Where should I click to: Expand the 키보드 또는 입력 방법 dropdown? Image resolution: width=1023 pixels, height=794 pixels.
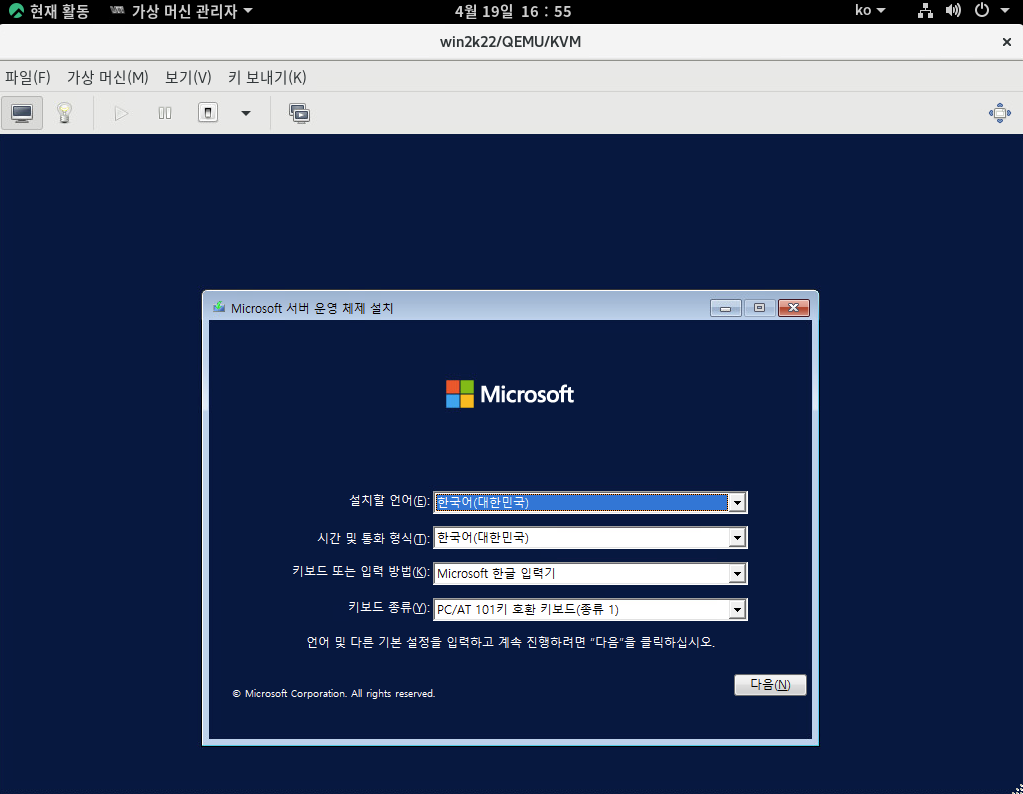[x=737, y=573]
